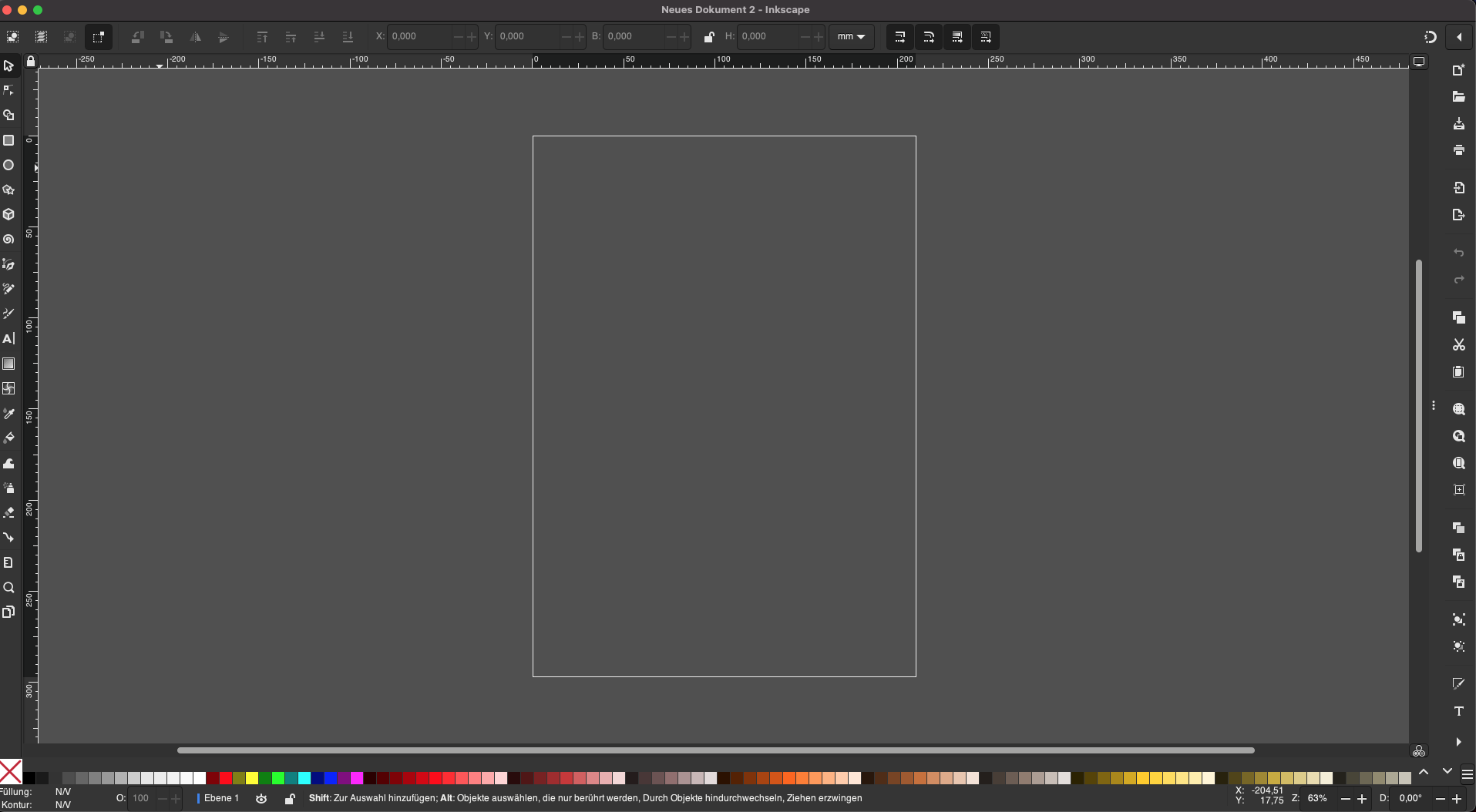Screen dimensions: 1476x812
Task: Save document icon
Action: pyautogui.click(x=1458, y=124)
